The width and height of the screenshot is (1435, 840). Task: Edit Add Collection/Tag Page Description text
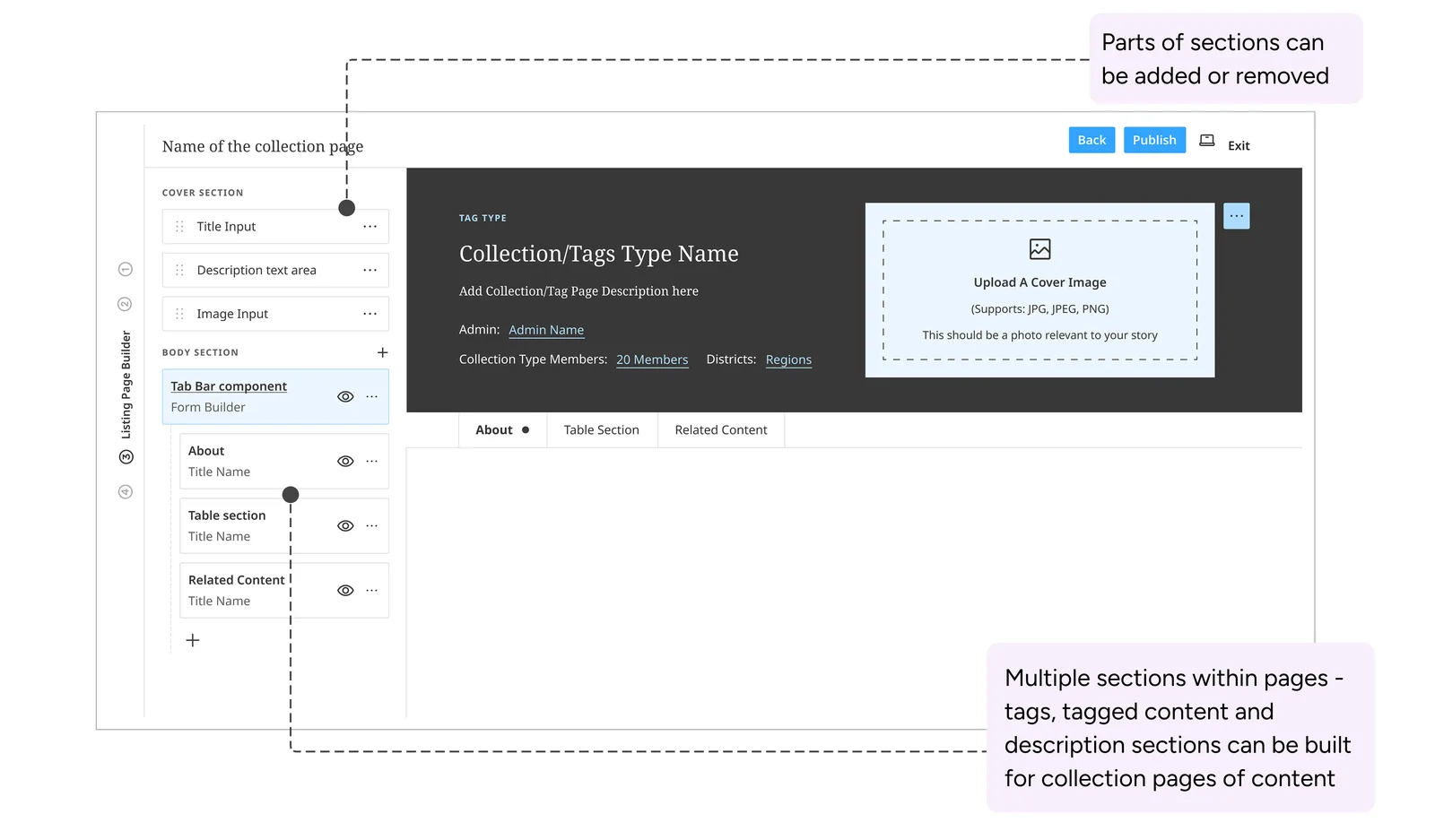tap(578, 291)
